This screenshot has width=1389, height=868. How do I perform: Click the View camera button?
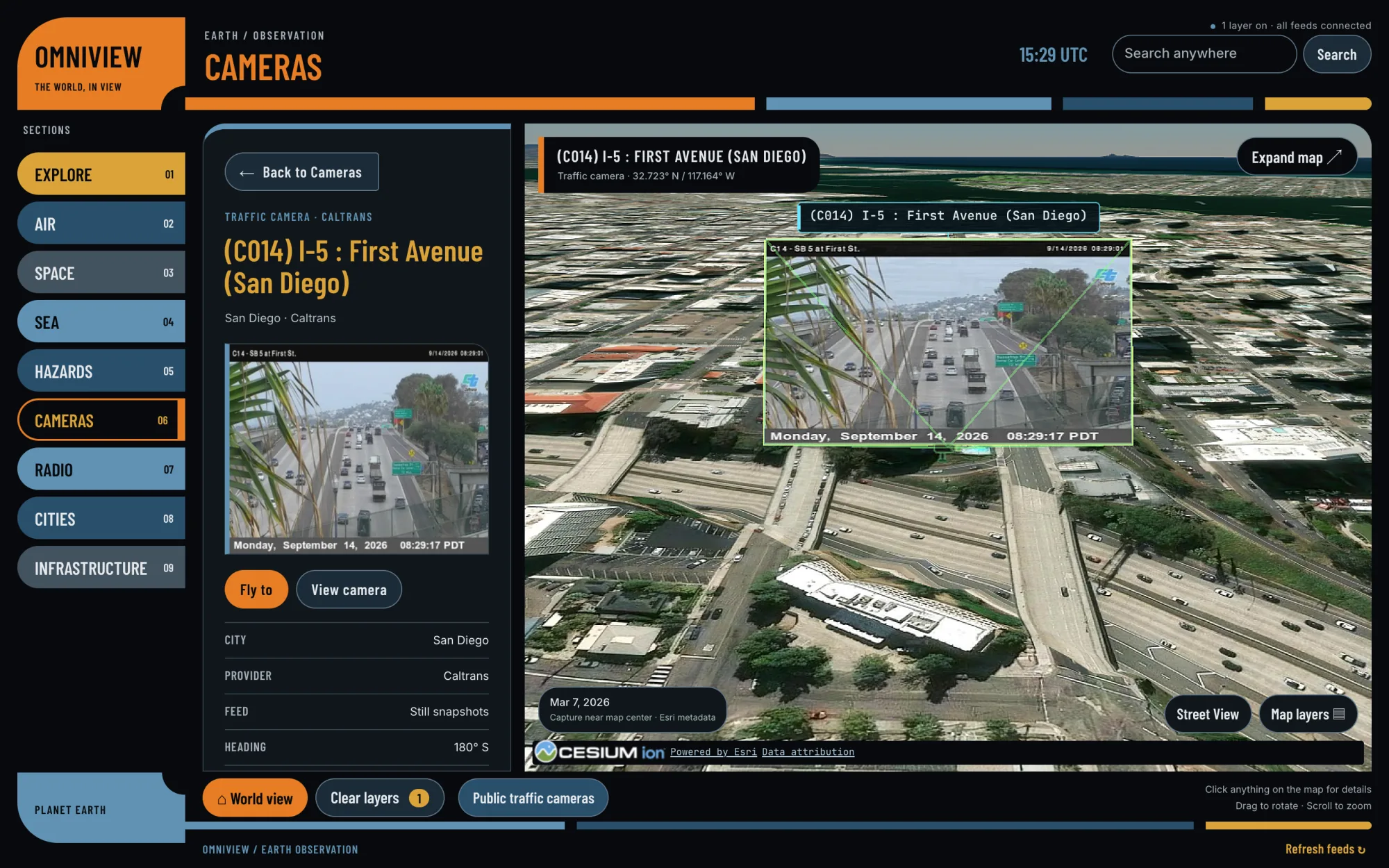pyautogui.click(x=349, y=590)
